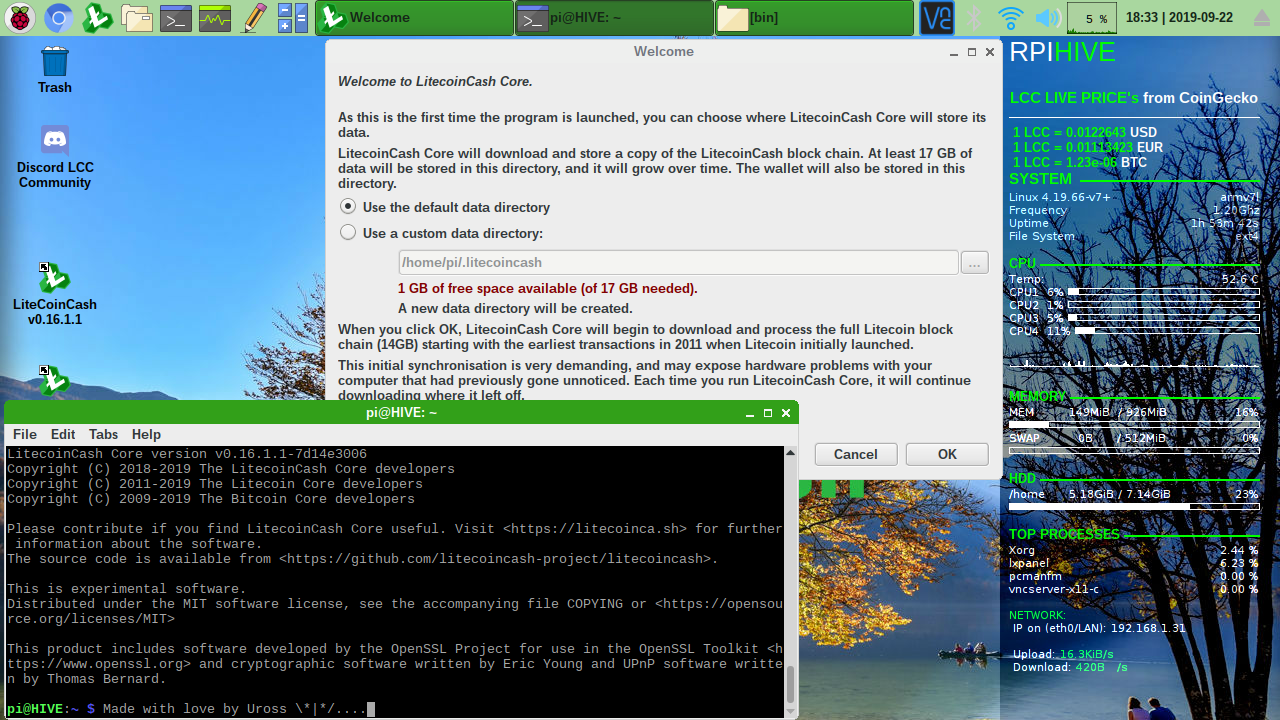This screenshot has height=720, width=1280.
Task: Select the Discord LCC Community desktop icon
Action: (54, 157)
